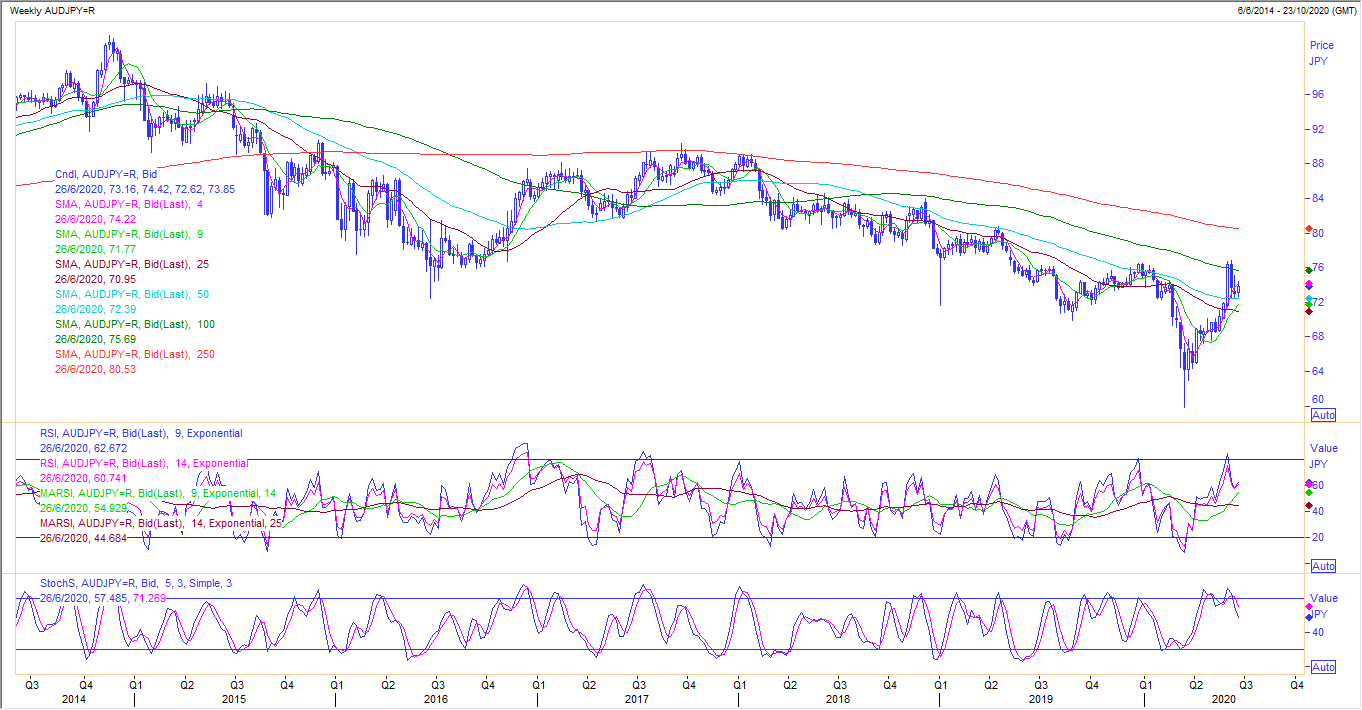Click the 2017 year label on time axis
Viewport: 1362px width, 710px height.
637,700
